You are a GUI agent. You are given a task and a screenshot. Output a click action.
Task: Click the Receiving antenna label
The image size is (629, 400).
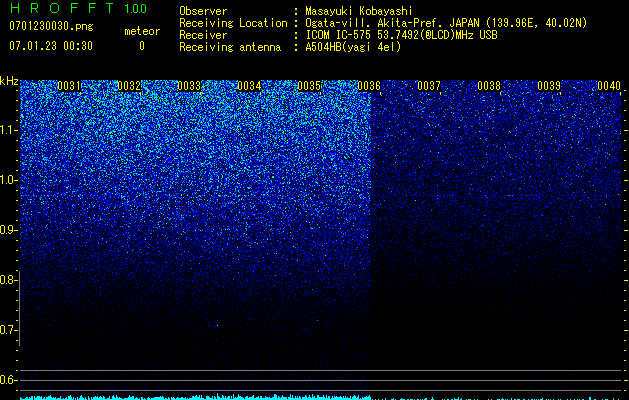point(230,47)
